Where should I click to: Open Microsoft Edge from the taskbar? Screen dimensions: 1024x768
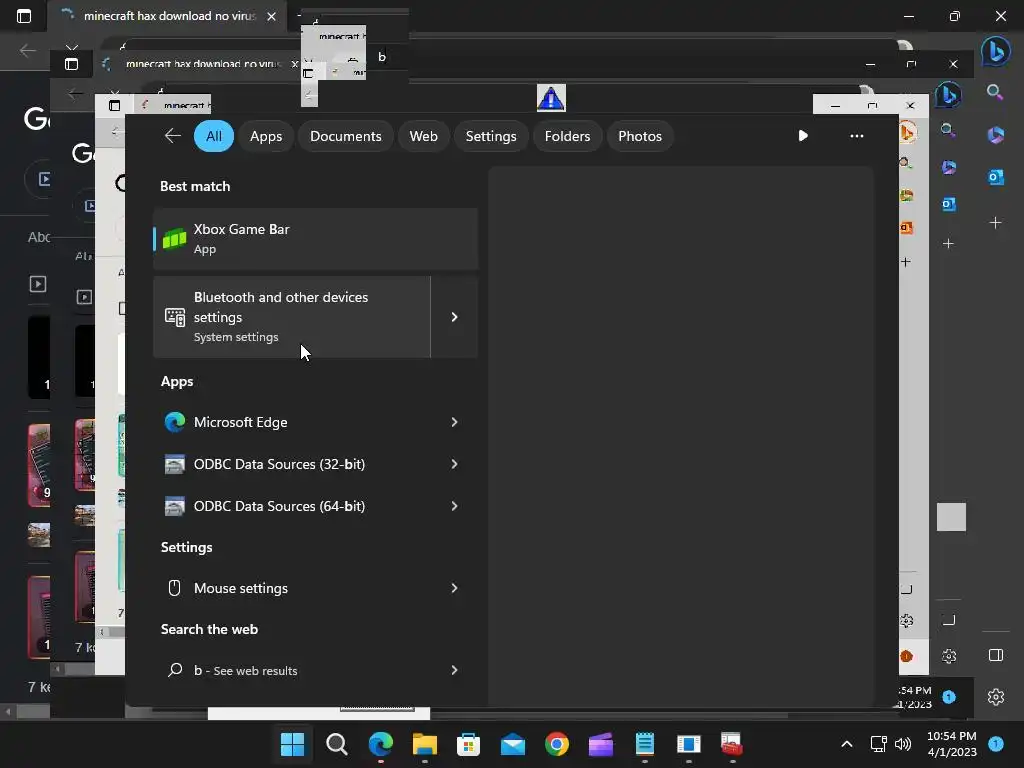point(381,744)
